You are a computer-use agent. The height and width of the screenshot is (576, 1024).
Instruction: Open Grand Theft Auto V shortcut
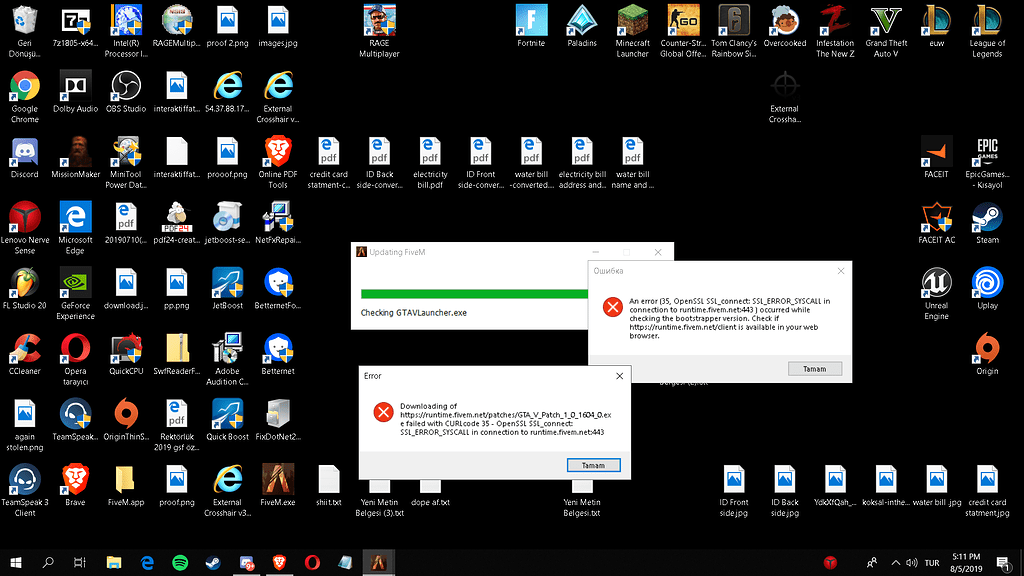tap(886, 21)
